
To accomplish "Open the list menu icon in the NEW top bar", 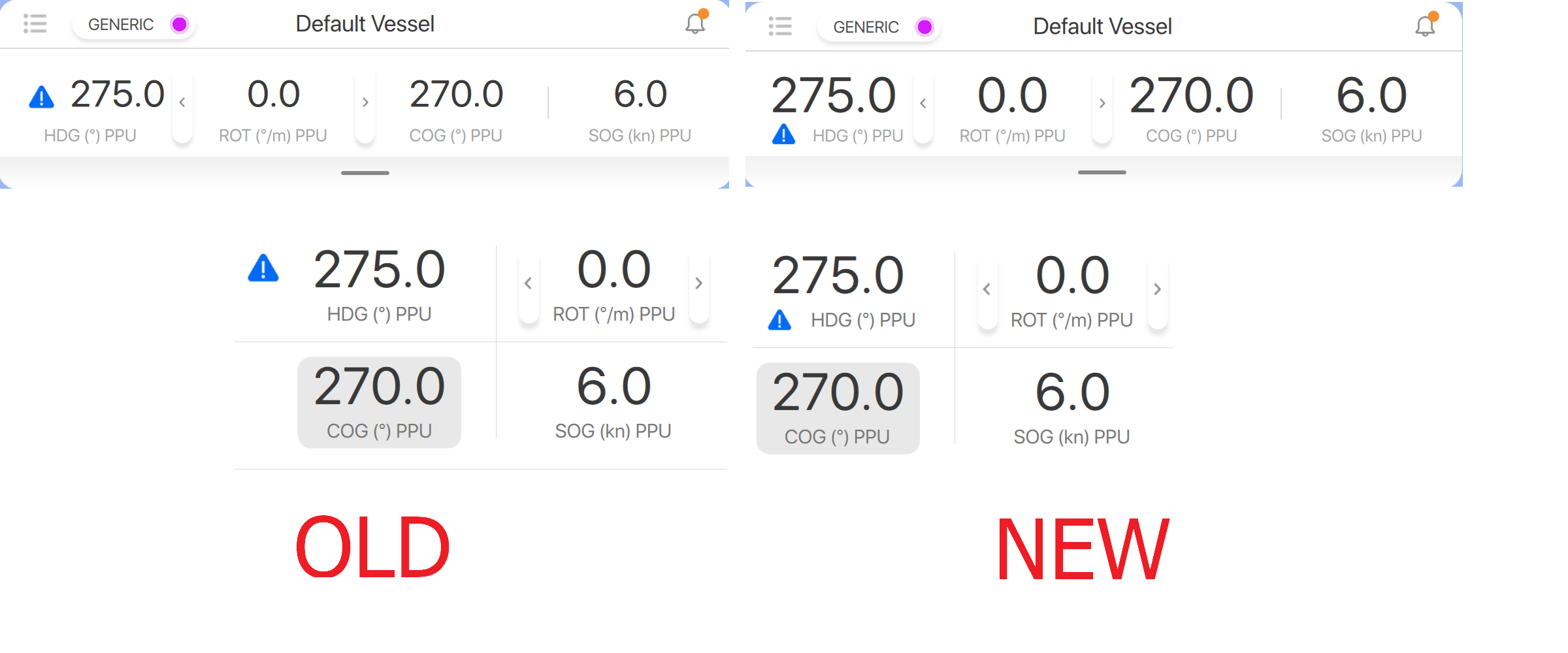I will pyautogui.click(x=780, y=26).
